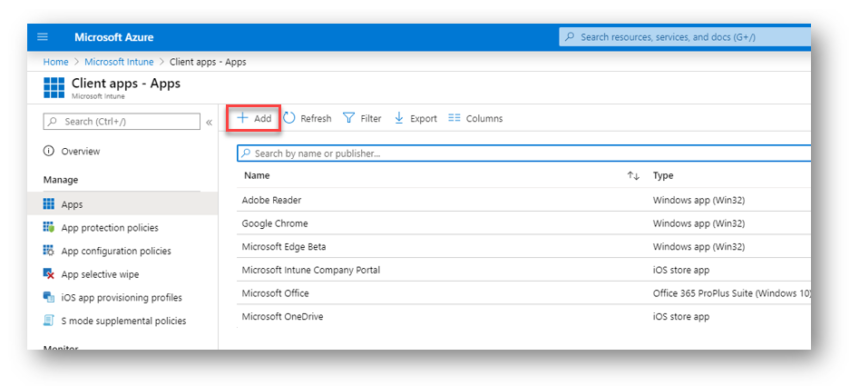The width and height of the screenshot is (850, 386).
Task: Click the S mode supplemental policies icon
Action: (x=49, y=321)
